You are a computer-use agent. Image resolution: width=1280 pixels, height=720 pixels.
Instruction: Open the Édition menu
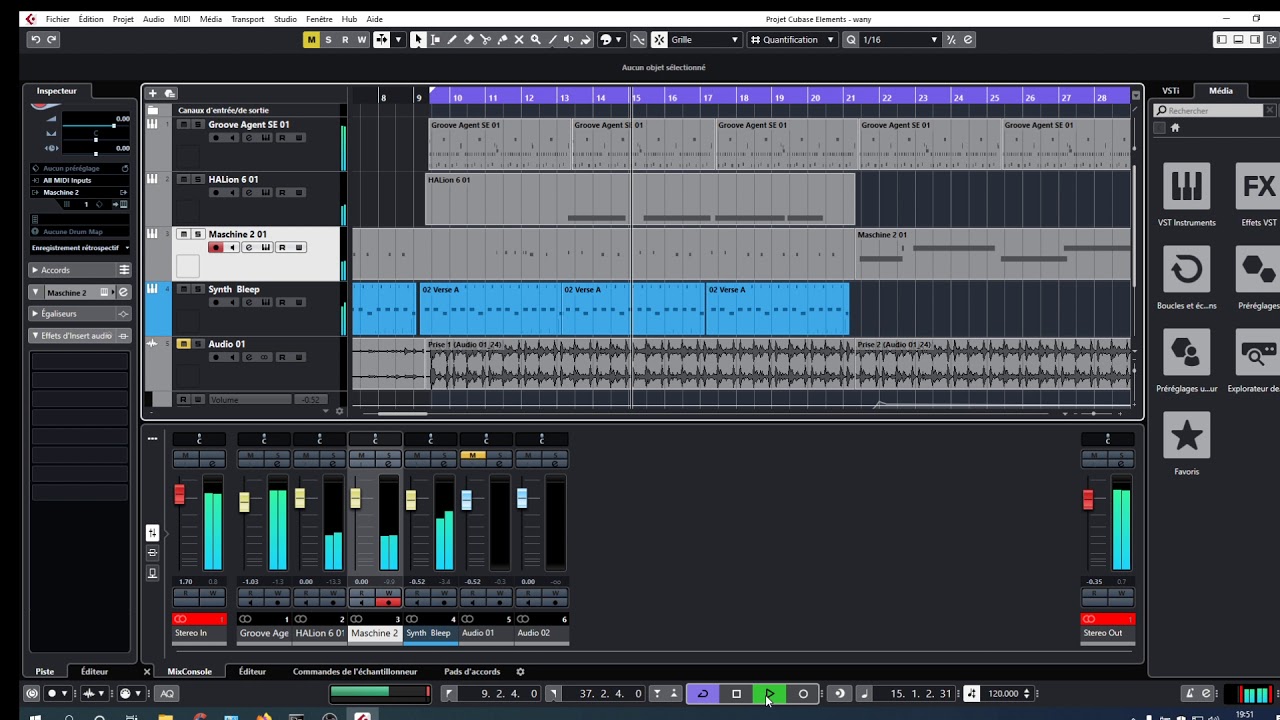coord(91,19)
